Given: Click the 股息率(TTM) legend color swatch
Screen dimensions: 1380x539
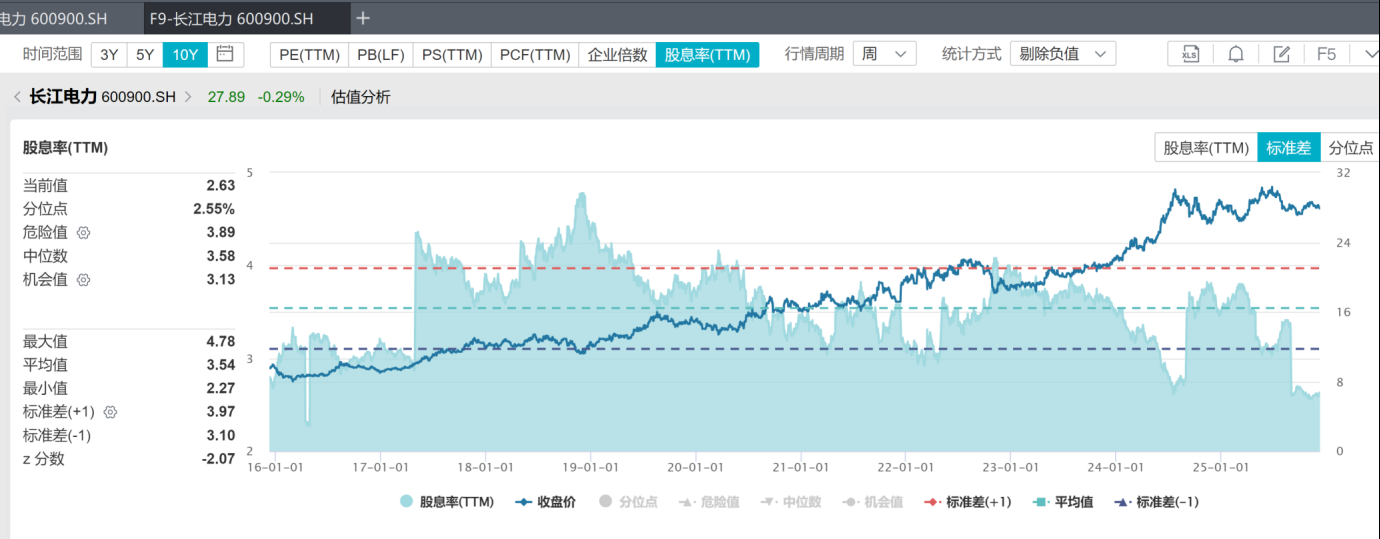Looking at the screenshot, I should click(x=407, y=502).
